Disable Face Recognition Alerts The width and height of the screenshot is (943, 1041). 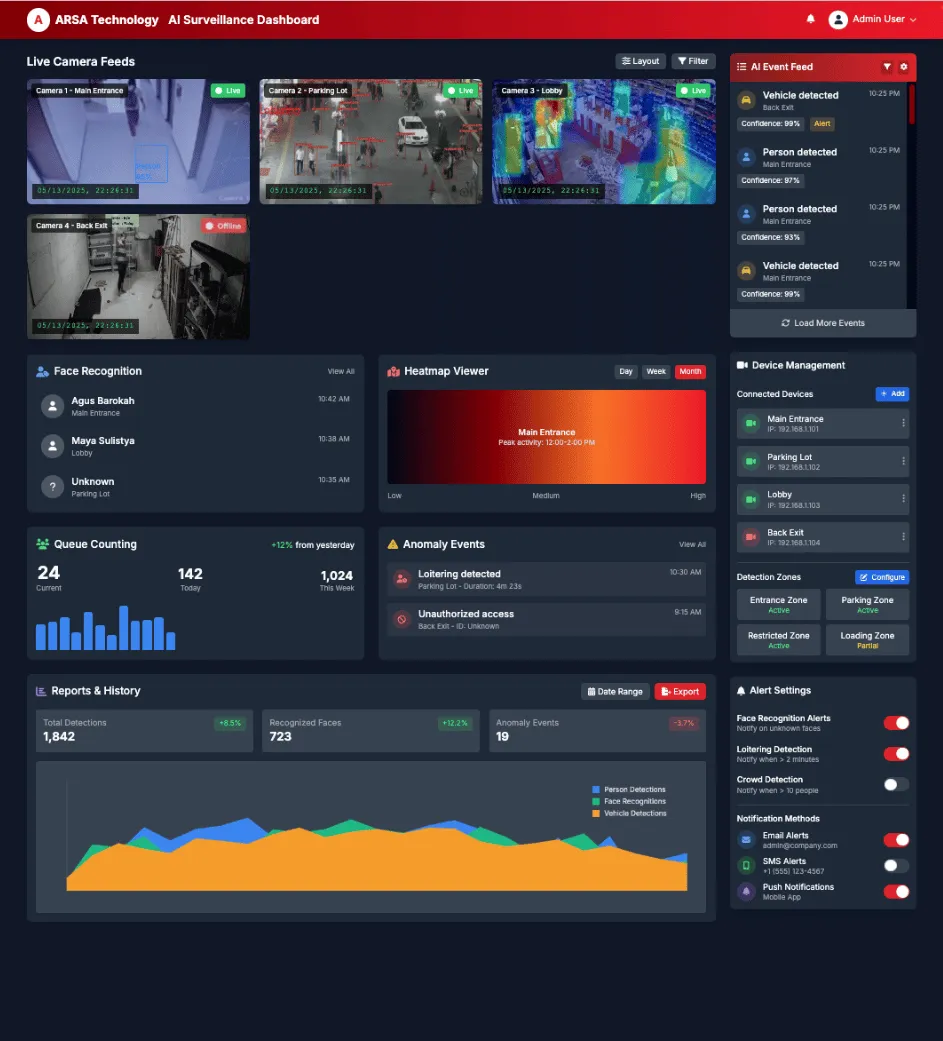coord(896,723)
